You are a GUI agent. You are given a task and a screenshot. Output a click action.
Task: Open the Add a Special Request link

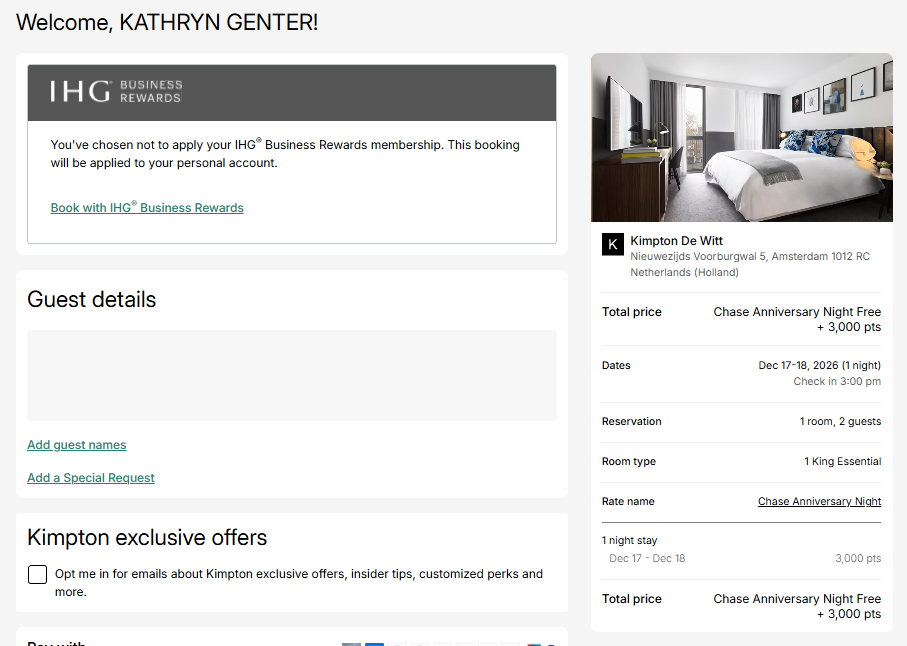tap(91, 478)
